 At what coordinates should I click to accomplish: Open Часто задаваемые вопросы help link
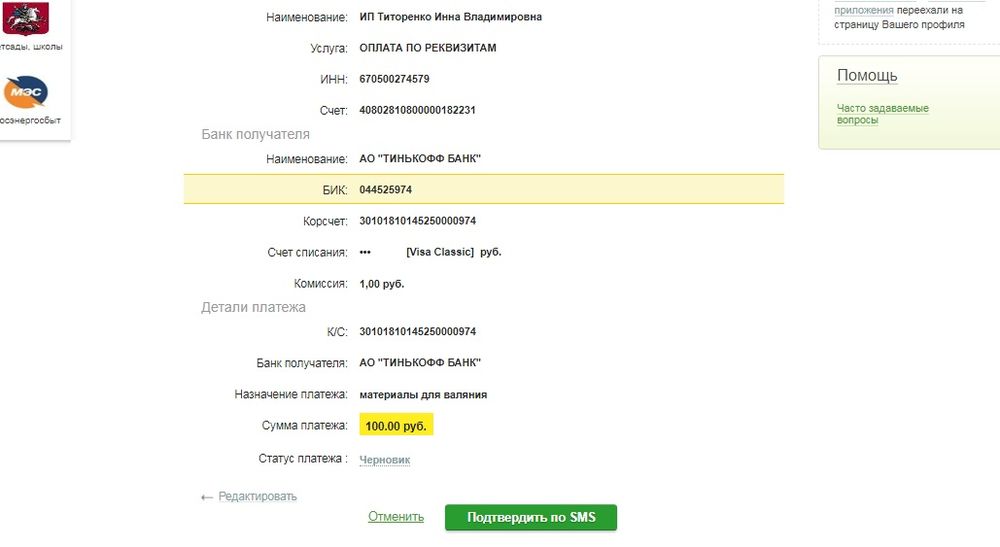[883, 114]
